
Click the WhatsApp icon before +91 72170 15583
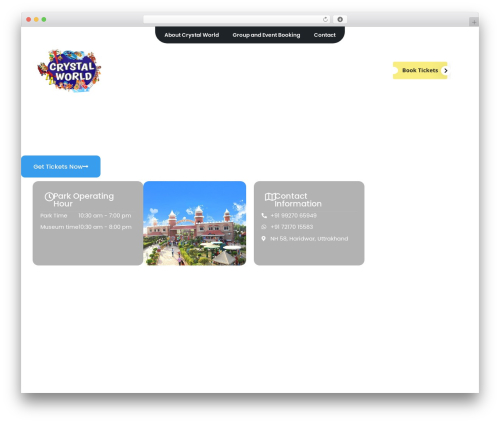coord(264,227)
